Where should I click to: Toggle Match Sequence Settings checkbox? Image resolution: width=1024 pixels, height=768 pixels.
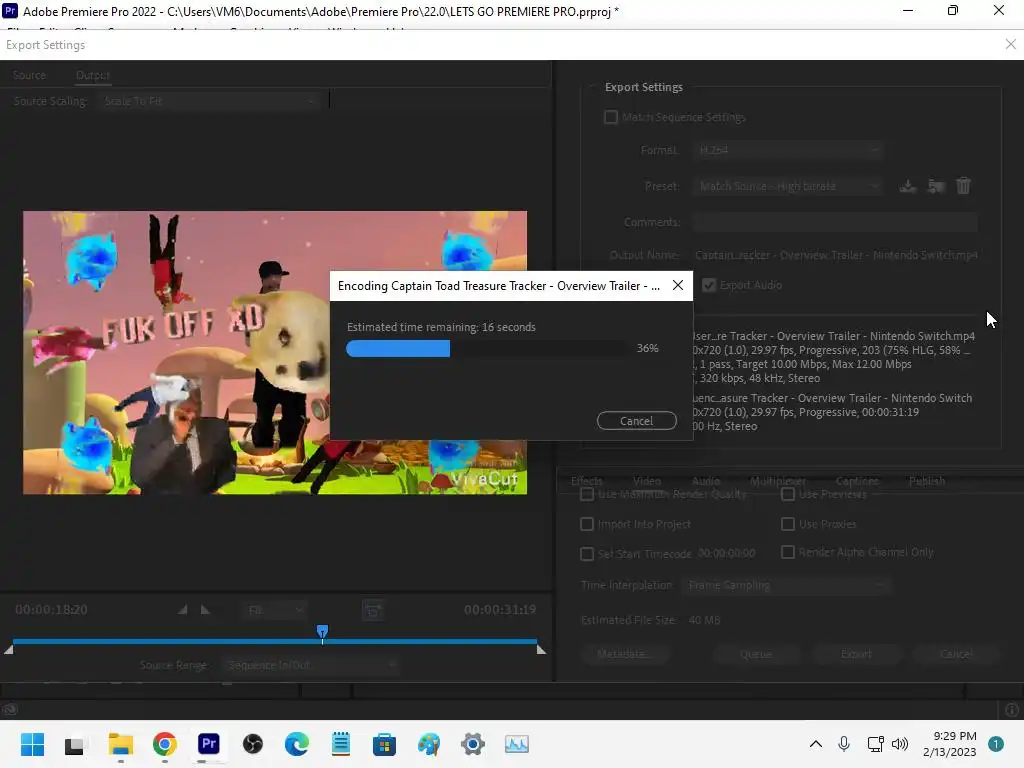pos(611,117)
